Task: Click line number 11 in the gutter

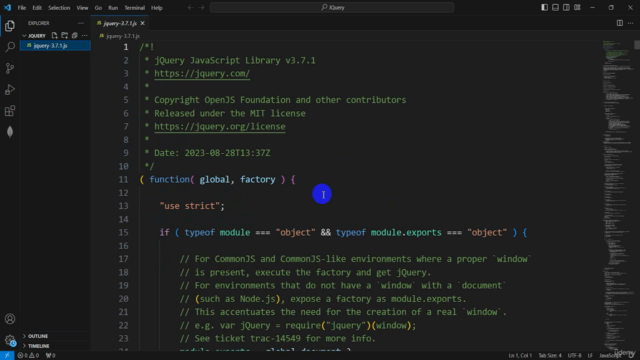Action: point(123,180)
